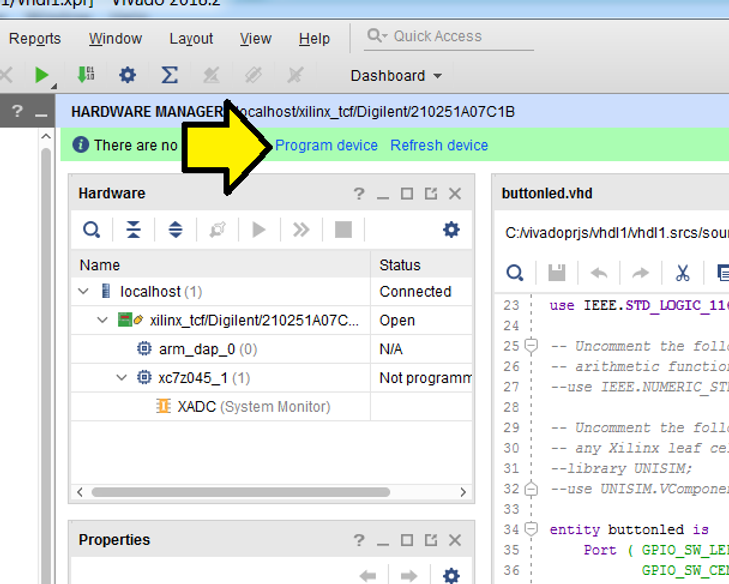729x584 pixels.
Task: Click Expand All icon in Hardware panel
Action: pyautogui.click(x=175, y=230)
